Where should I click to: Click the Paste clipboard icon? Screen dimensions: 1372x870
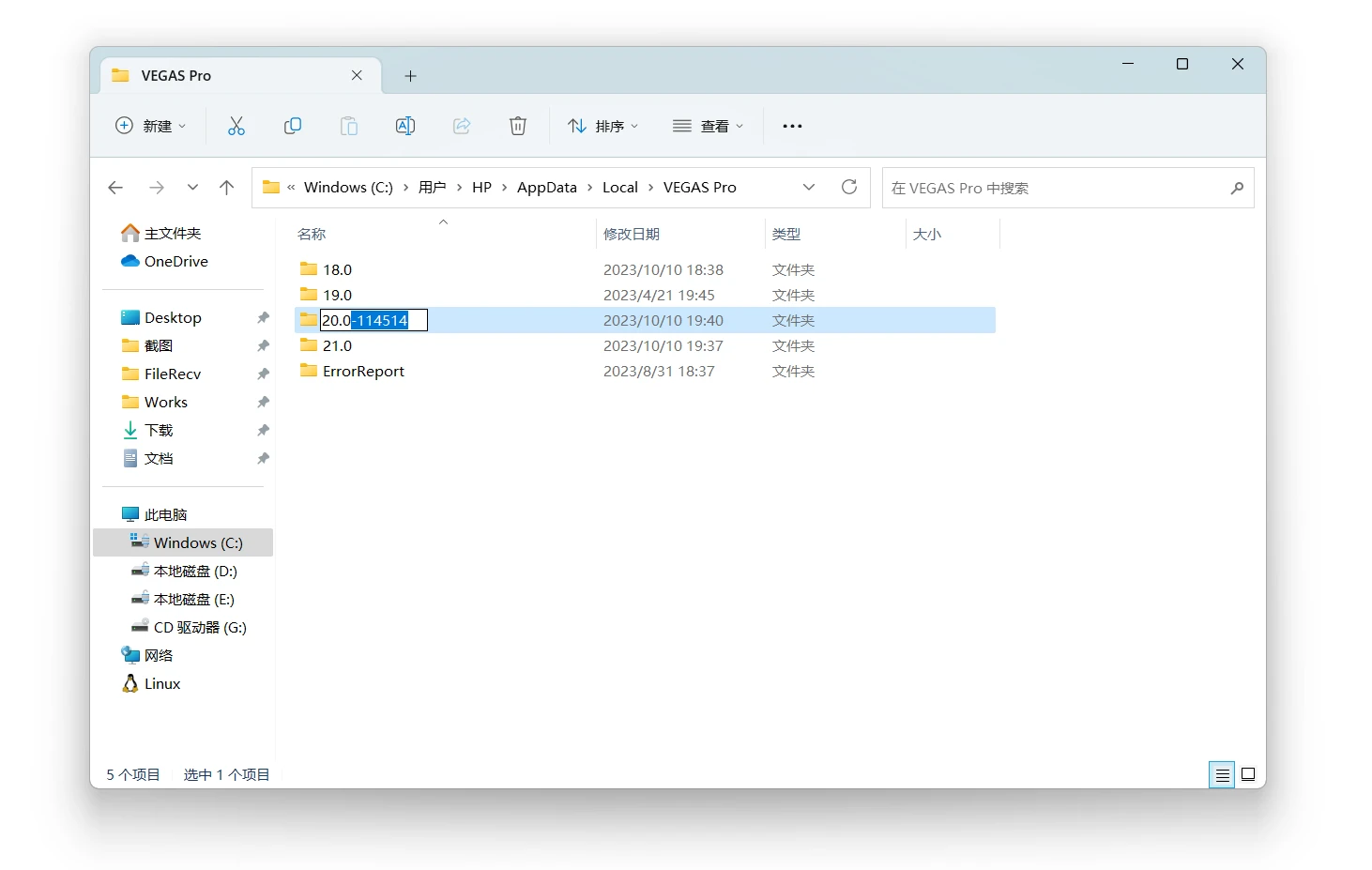[x=349, y=126]
